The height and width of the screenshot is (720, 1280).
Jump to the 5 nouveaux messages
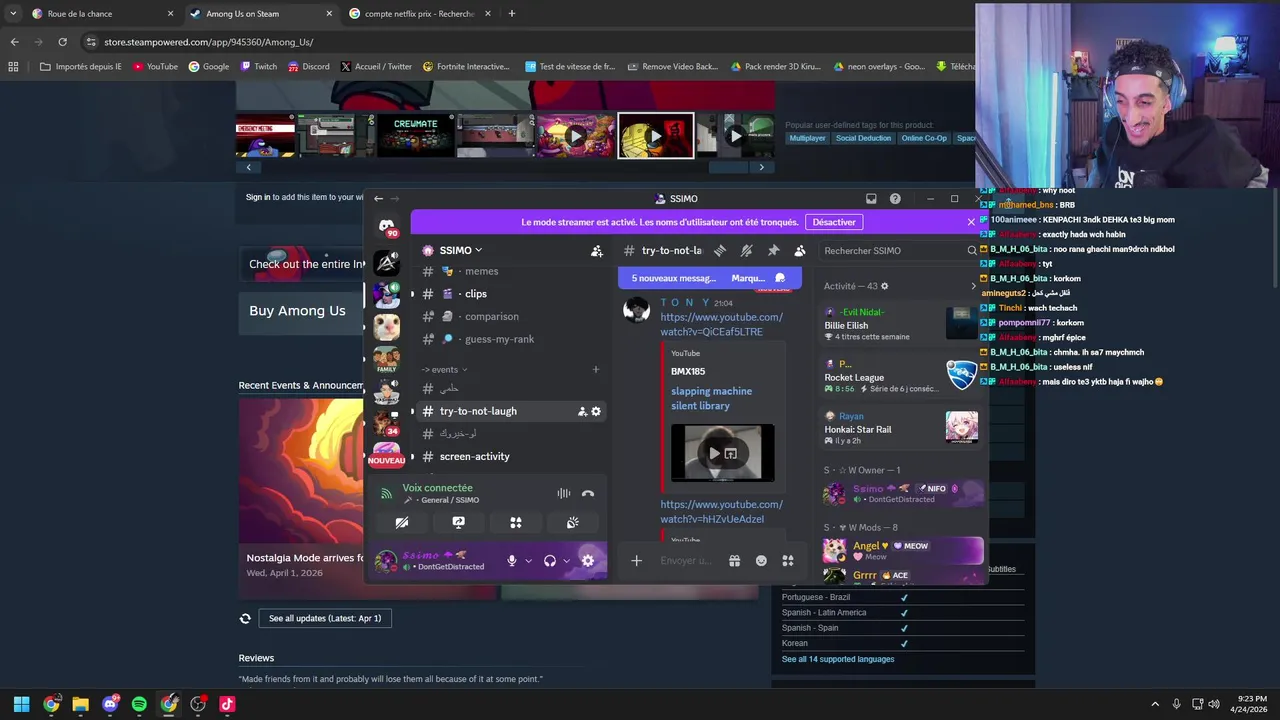674,278
